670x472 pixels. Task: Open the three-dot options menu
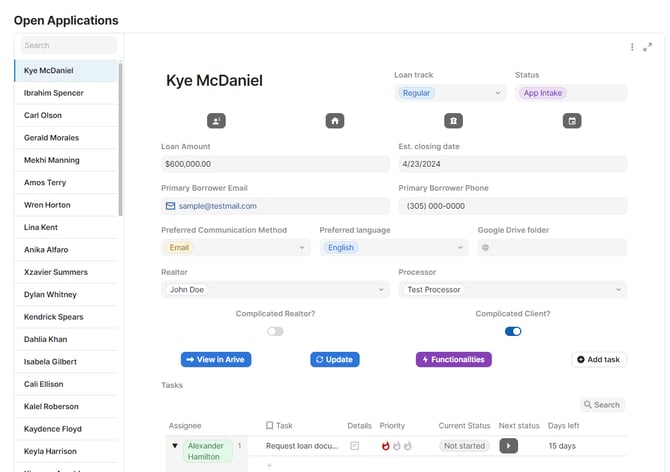(632, 47)
